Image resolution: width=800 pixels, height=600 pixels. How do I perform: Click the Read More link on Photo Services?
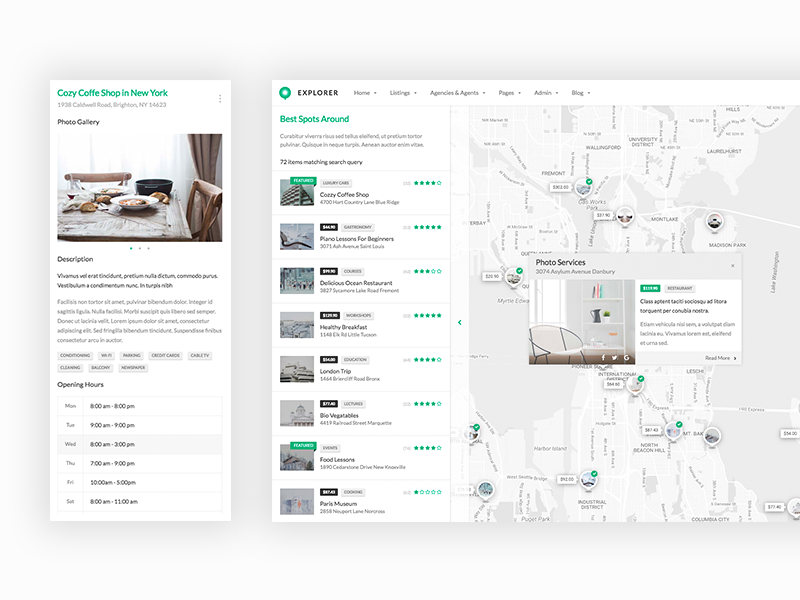coord(717,358)
